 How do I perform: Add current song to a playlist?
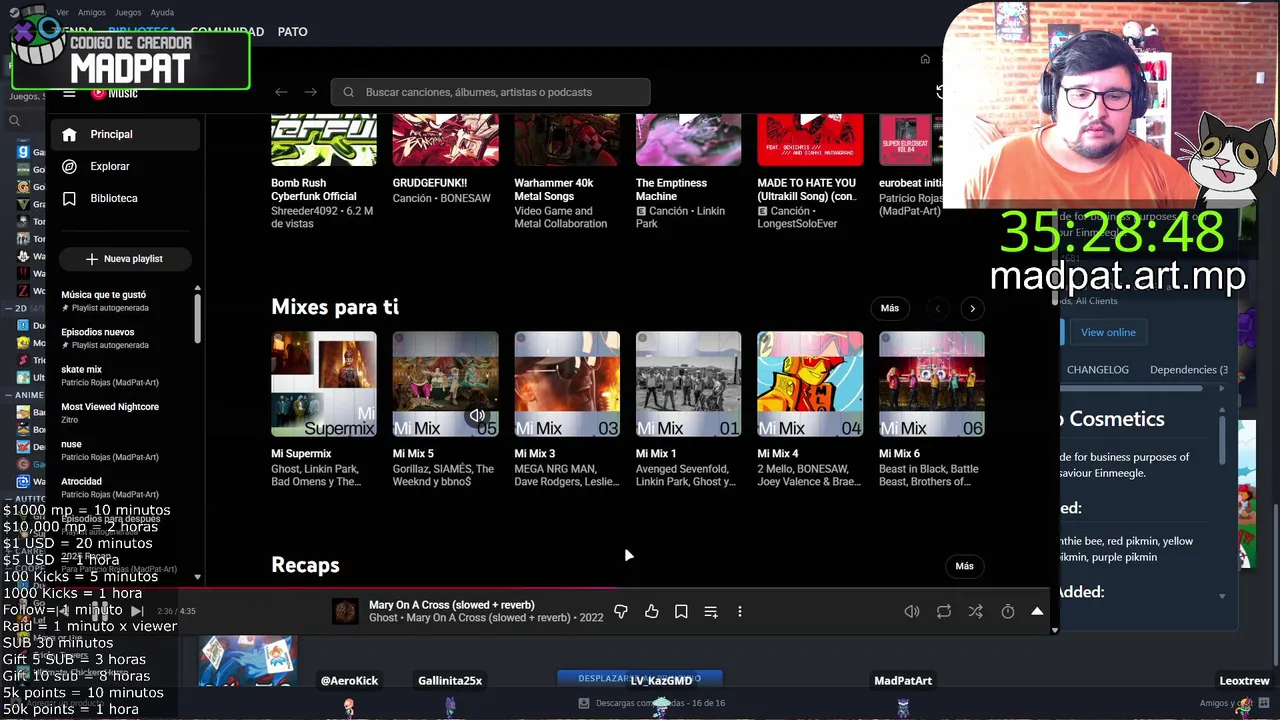711,611
